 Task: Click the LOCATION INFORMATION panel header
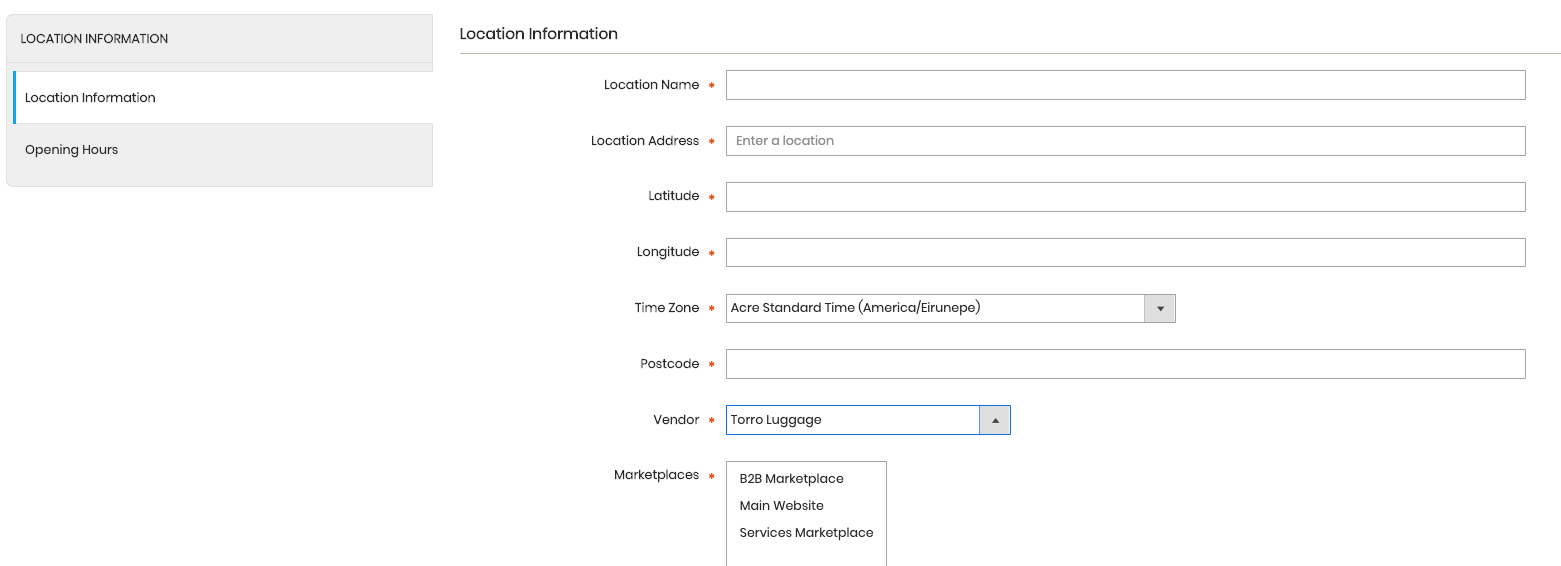click(x=220, y=39)
